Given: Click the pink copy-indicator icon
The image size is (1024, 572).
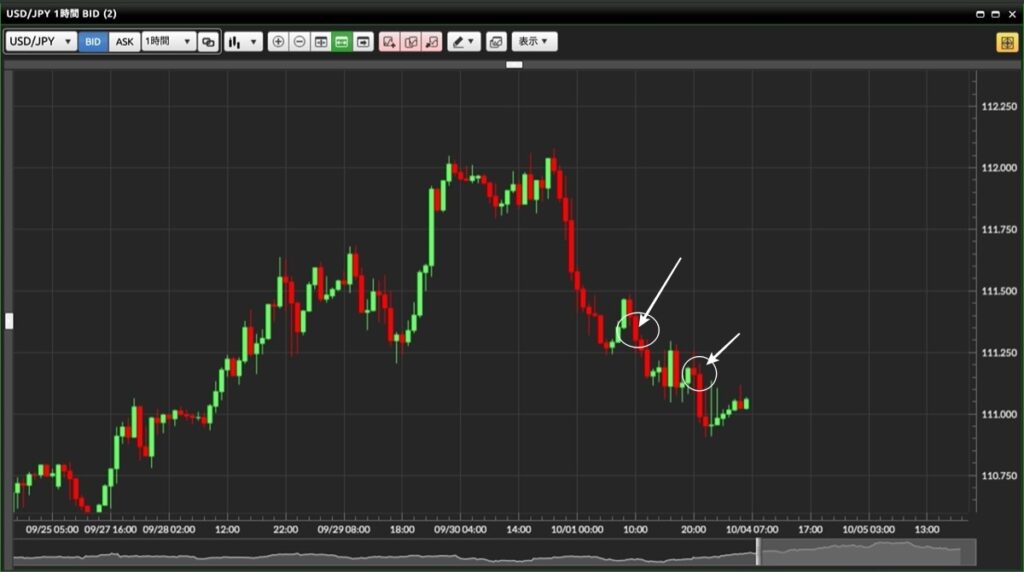Looking at the screenshot, I should click(411, 42).
